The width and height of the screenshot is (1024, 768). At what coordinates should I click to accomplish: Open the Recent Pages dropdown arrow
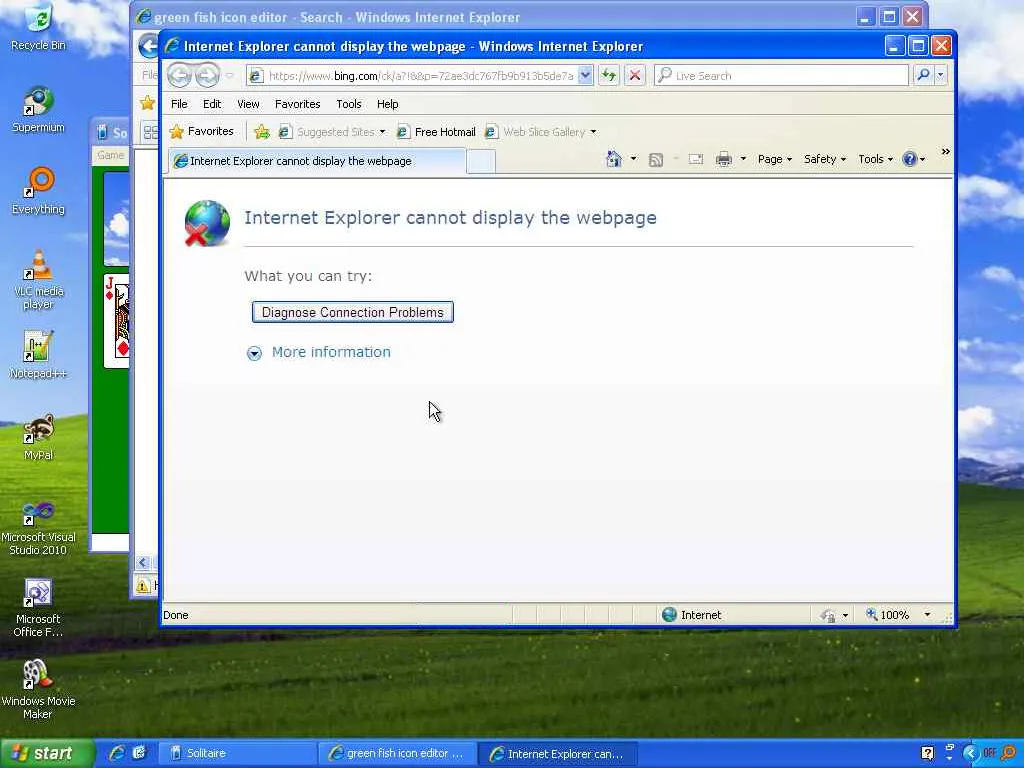pos(229,76)
